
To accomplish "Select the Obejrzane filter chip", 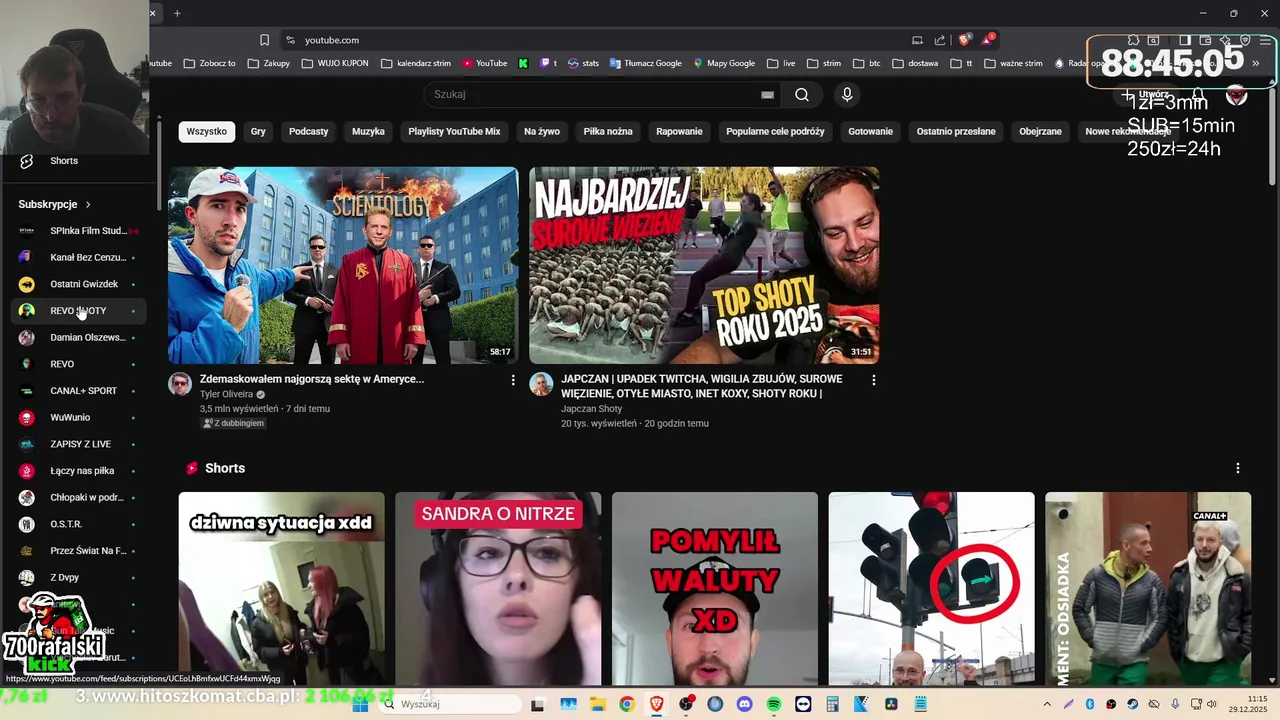I will pos(1040,132).
